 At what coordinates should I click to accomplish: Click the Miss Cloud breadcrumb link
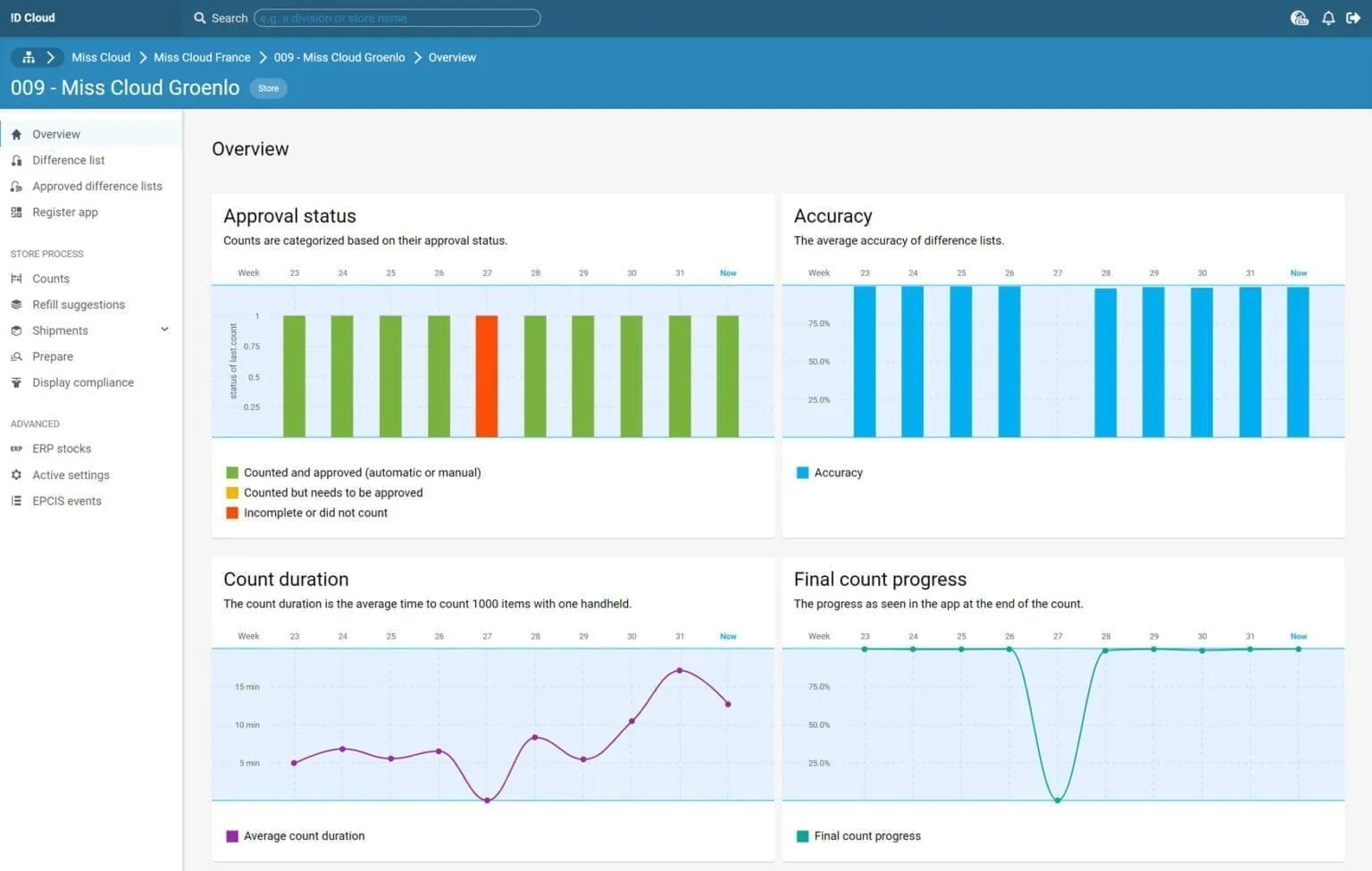101,57
